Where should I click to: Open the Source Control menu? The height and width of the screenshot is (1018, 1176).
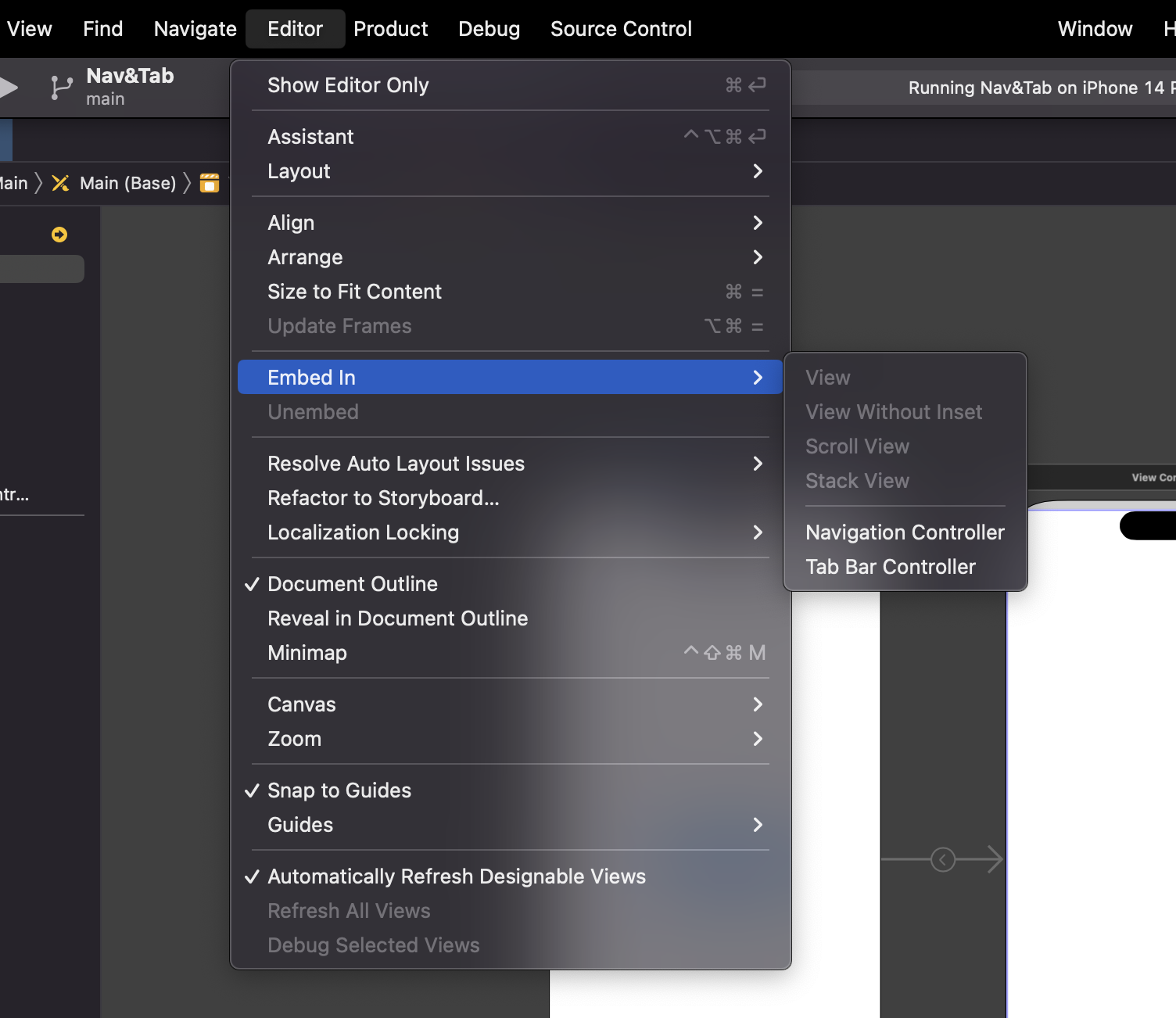621,29
